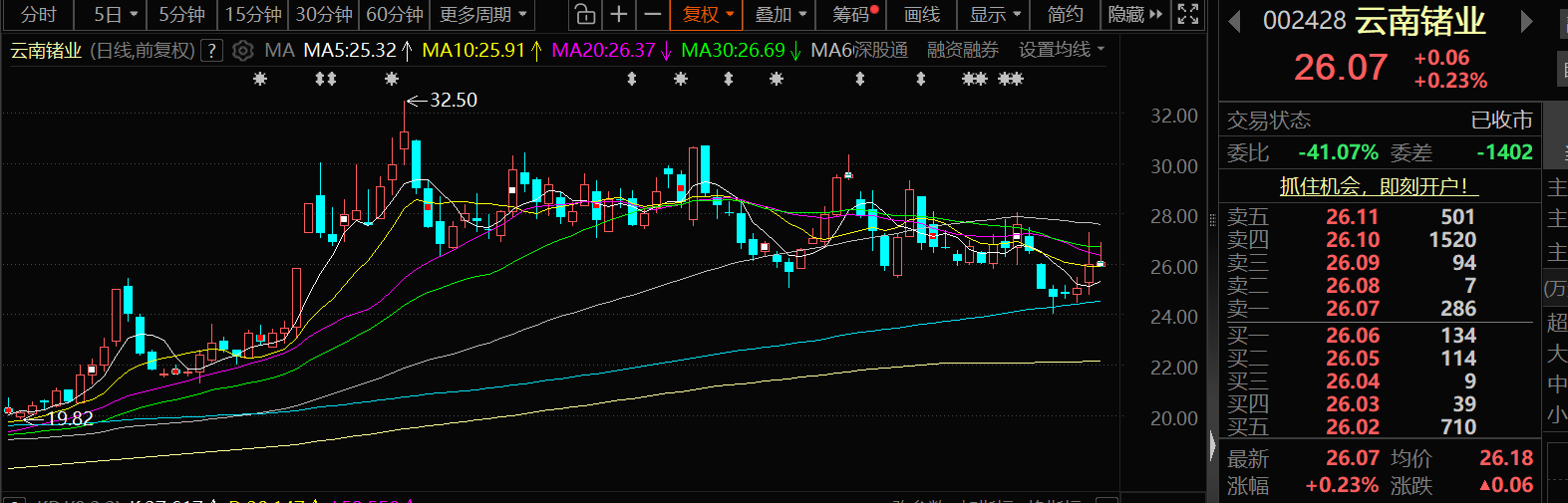Click the 32.50 high price marker

(x=453, y=100)
